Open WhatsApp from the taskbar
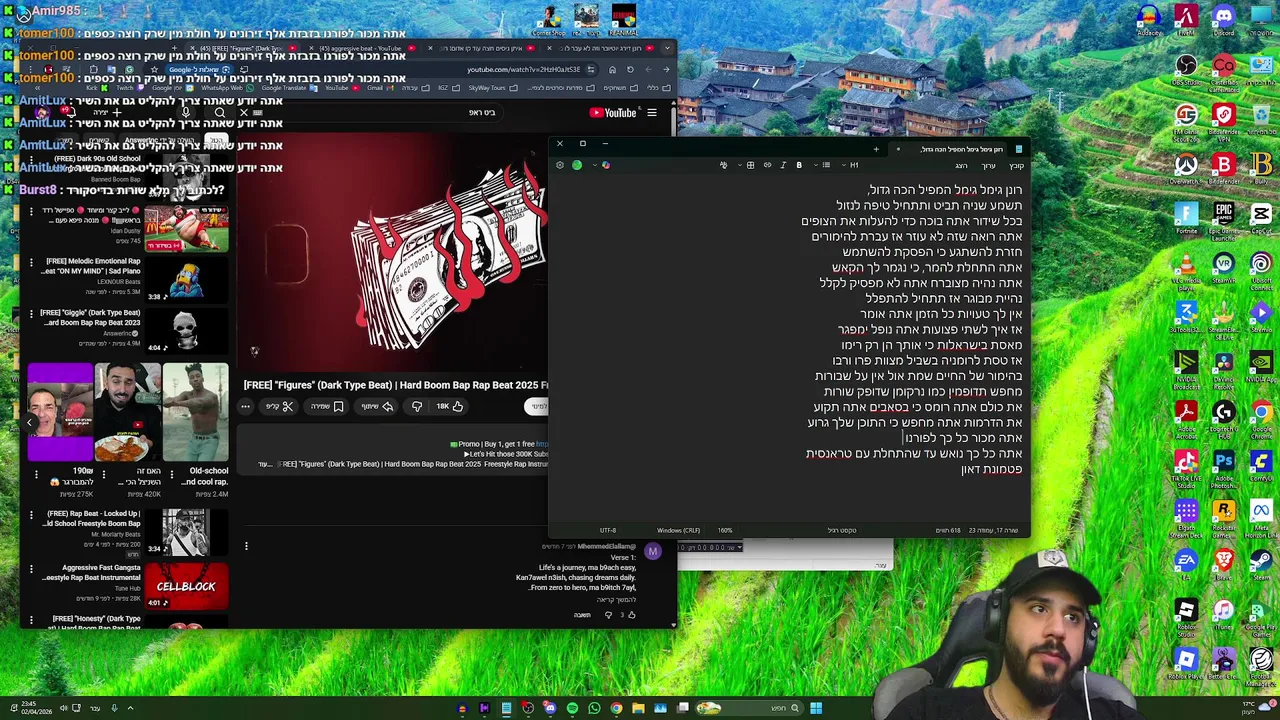 tap(594, 708)
